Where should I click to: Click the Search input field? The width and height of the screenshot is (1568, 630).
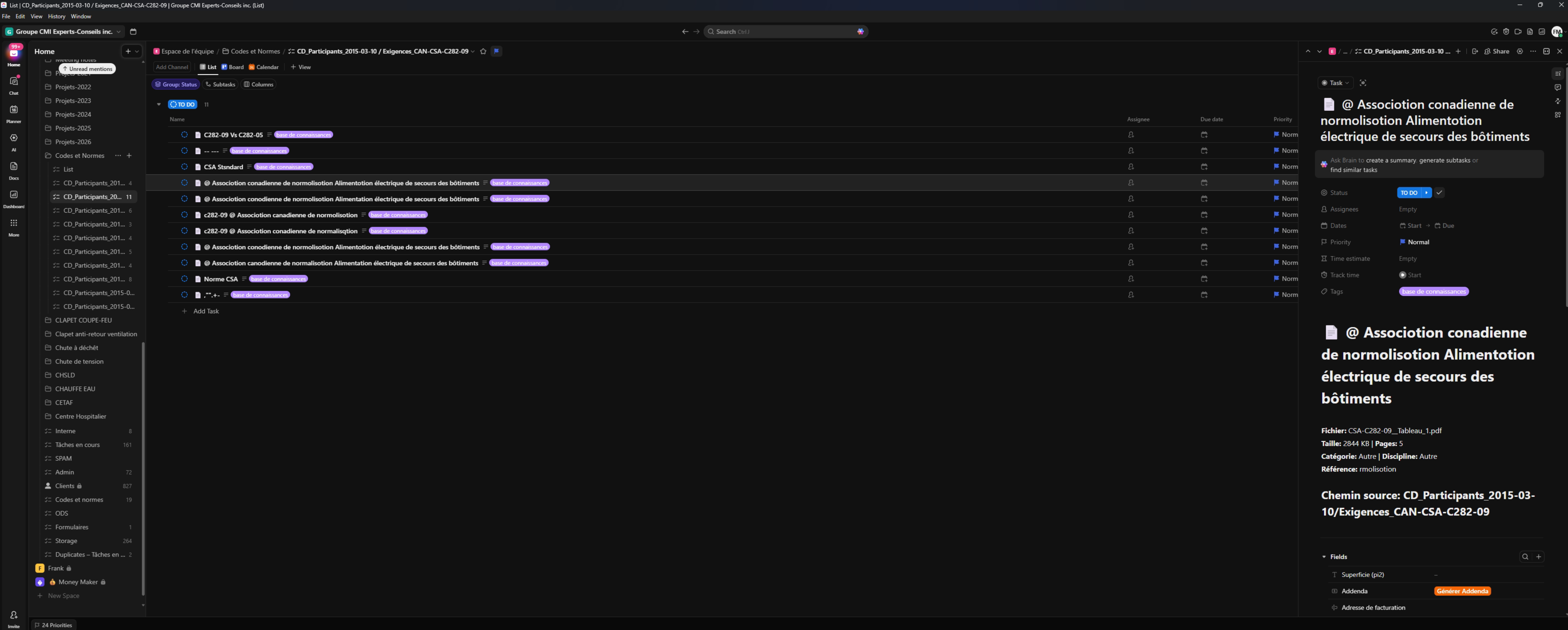click(x=779, y=32)
